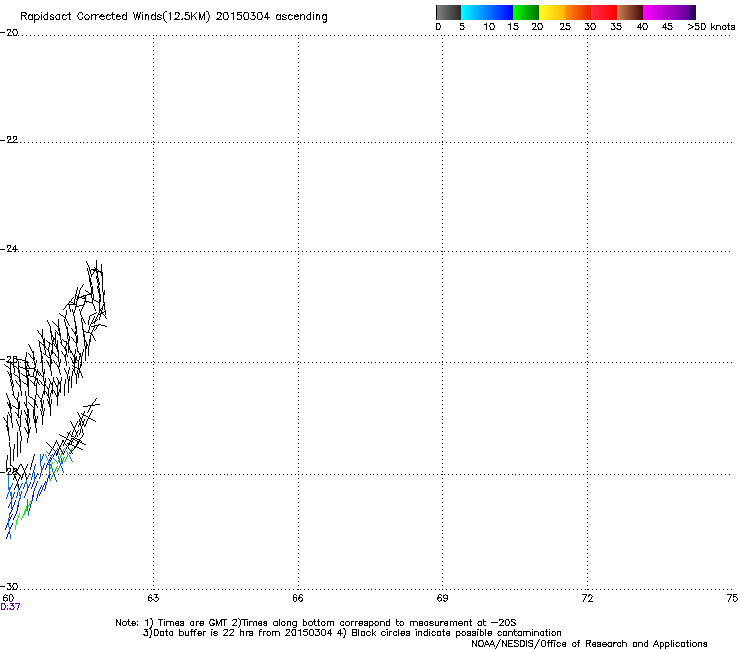Click the note about data buffer 22 hrs
Image resolution: width=740 pixels, height=650 pixels.
[352, 633]
